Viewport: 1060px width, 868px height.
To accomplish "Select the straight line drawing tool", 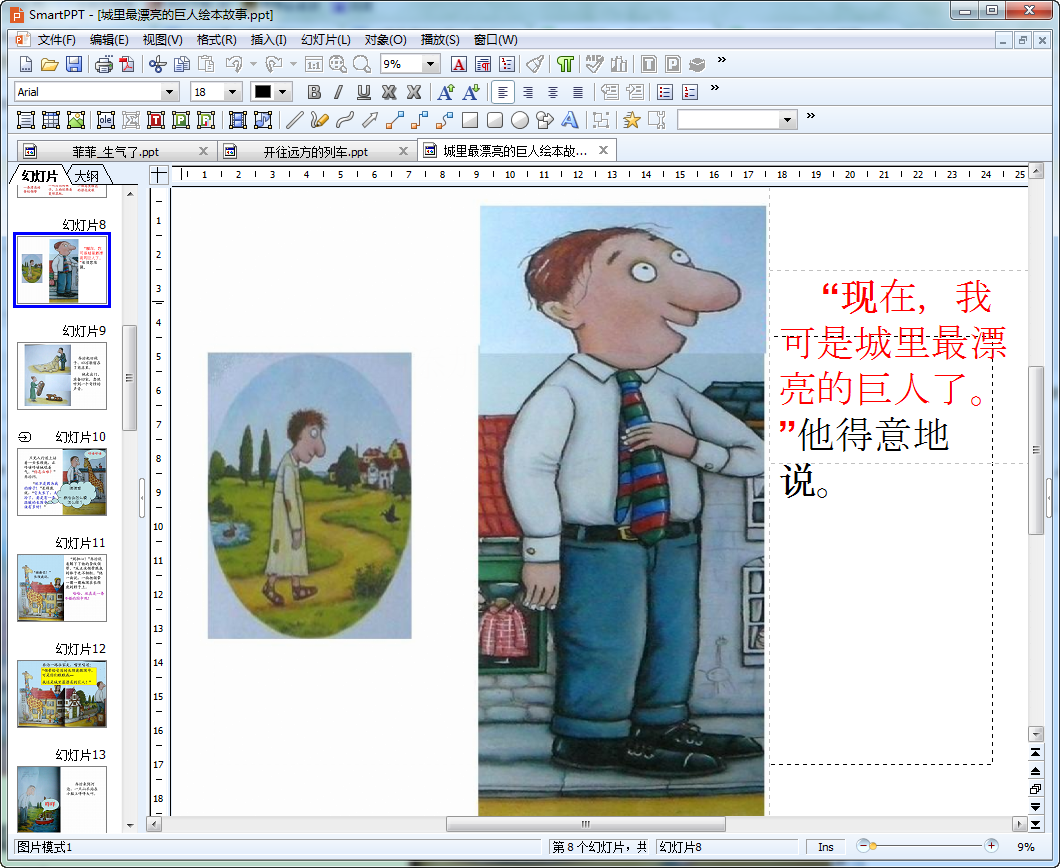I will (294, 120).
